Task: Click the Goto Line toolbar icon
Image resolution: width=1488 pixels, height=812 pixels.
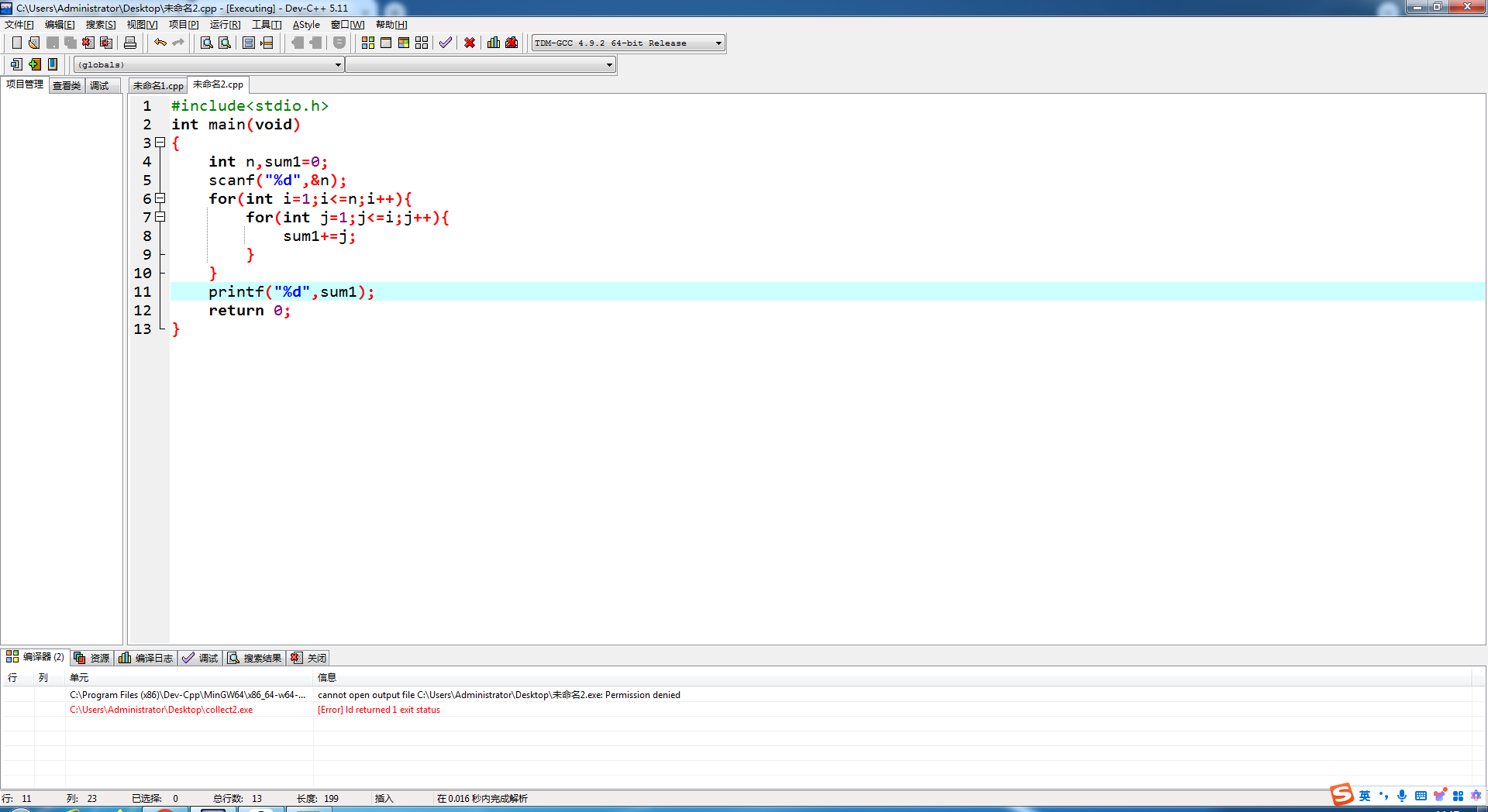Action: (267, 43)
